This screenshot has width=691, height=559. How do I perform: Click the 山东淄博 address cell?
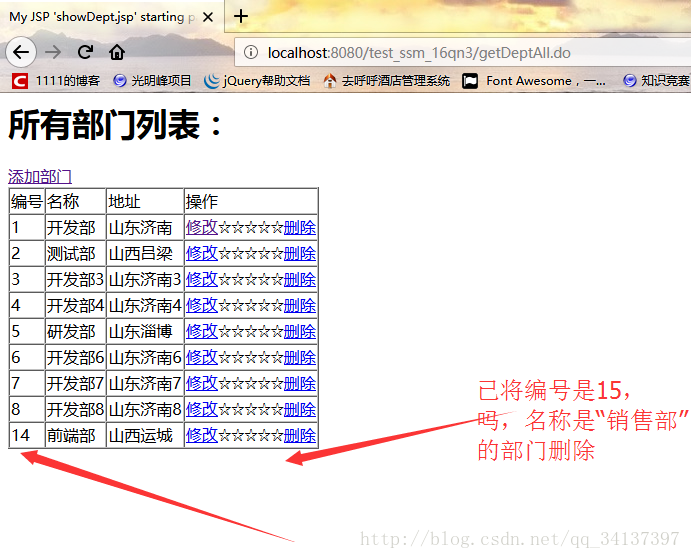click(x=145, y=332)
